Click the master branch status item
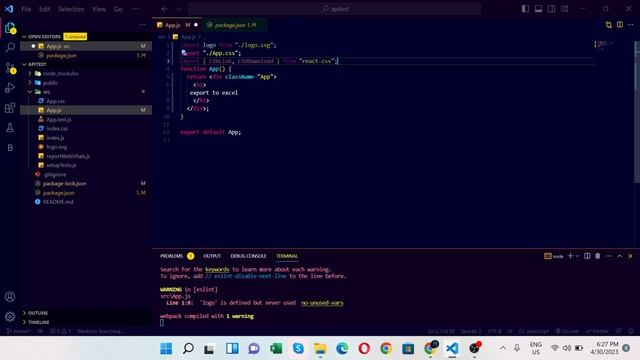Screen dimensions: 640x360 [x=19, y=331]
